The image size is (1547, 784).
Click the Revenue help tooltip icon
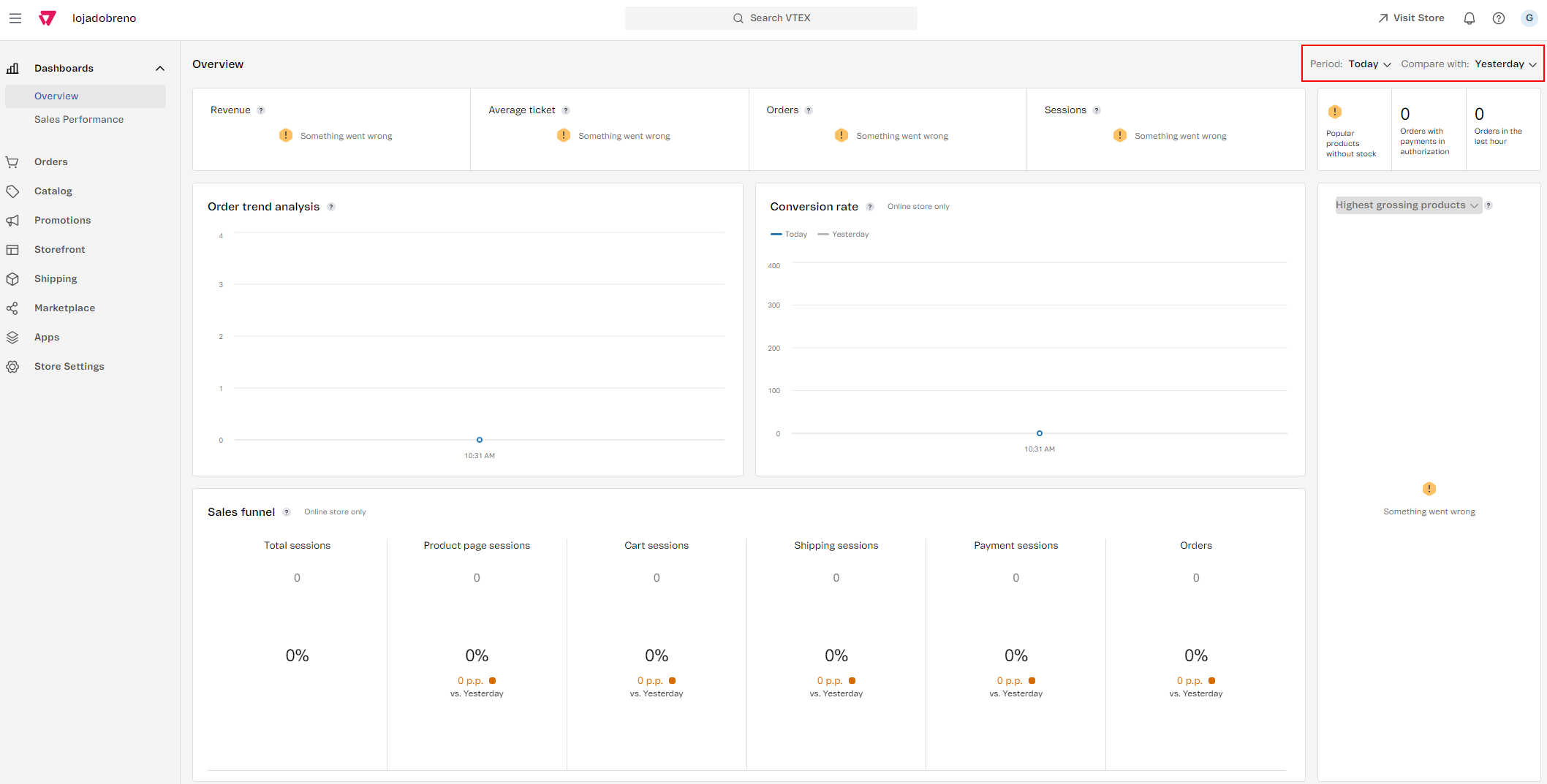(x=261, y=110)
